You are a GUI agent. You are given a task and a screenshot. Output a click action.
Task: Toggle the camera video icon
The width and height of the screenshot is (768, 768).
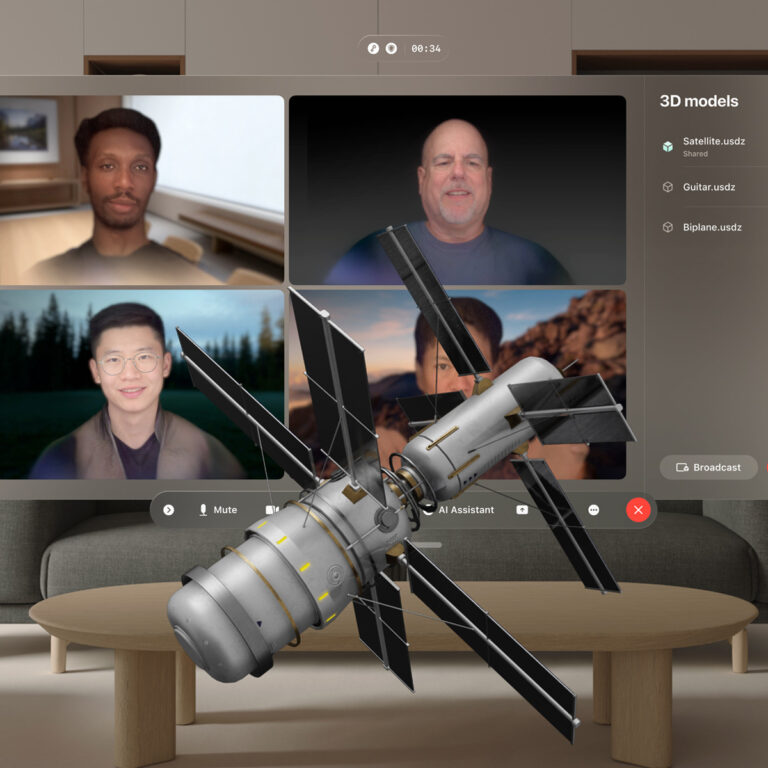point(270,510)
